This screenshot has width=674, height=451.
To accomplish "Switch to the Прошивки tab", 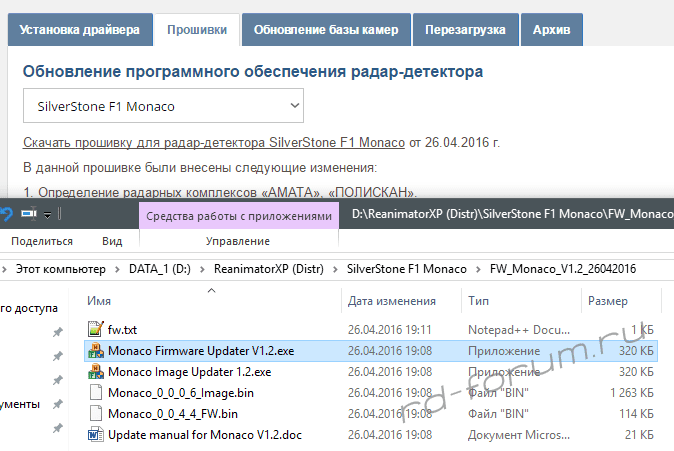I will click(197, 30).
